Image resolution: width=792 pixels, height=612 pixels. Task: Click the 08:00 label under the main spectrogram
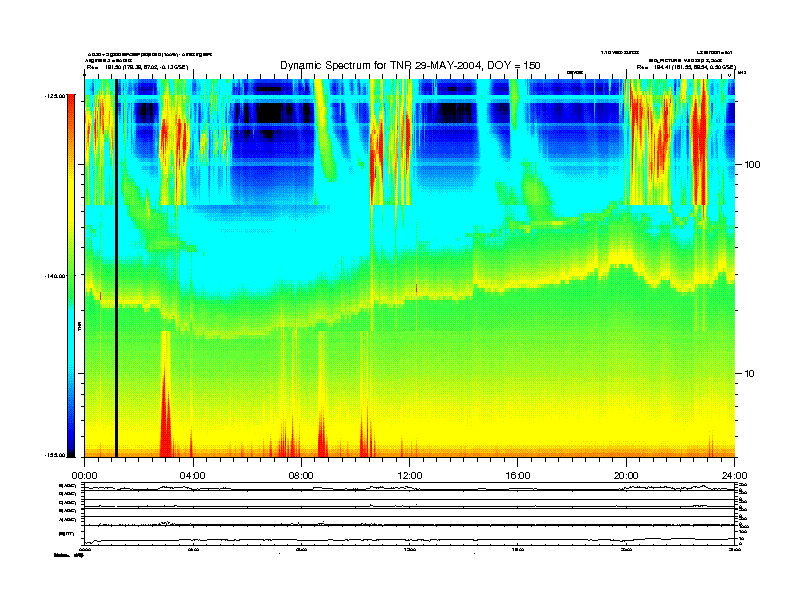coord(301,476)
